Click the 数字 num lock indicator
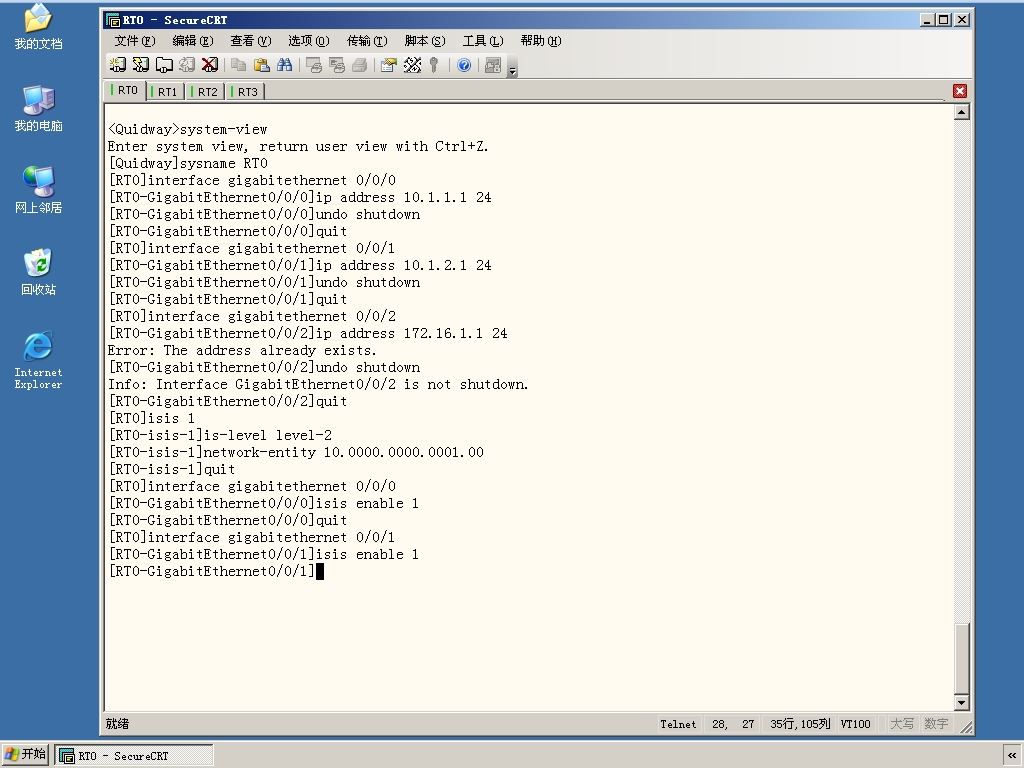Image resolution: width=1024 pixels, height=768 pixels. pyautogui.click(x=936, y=724)
